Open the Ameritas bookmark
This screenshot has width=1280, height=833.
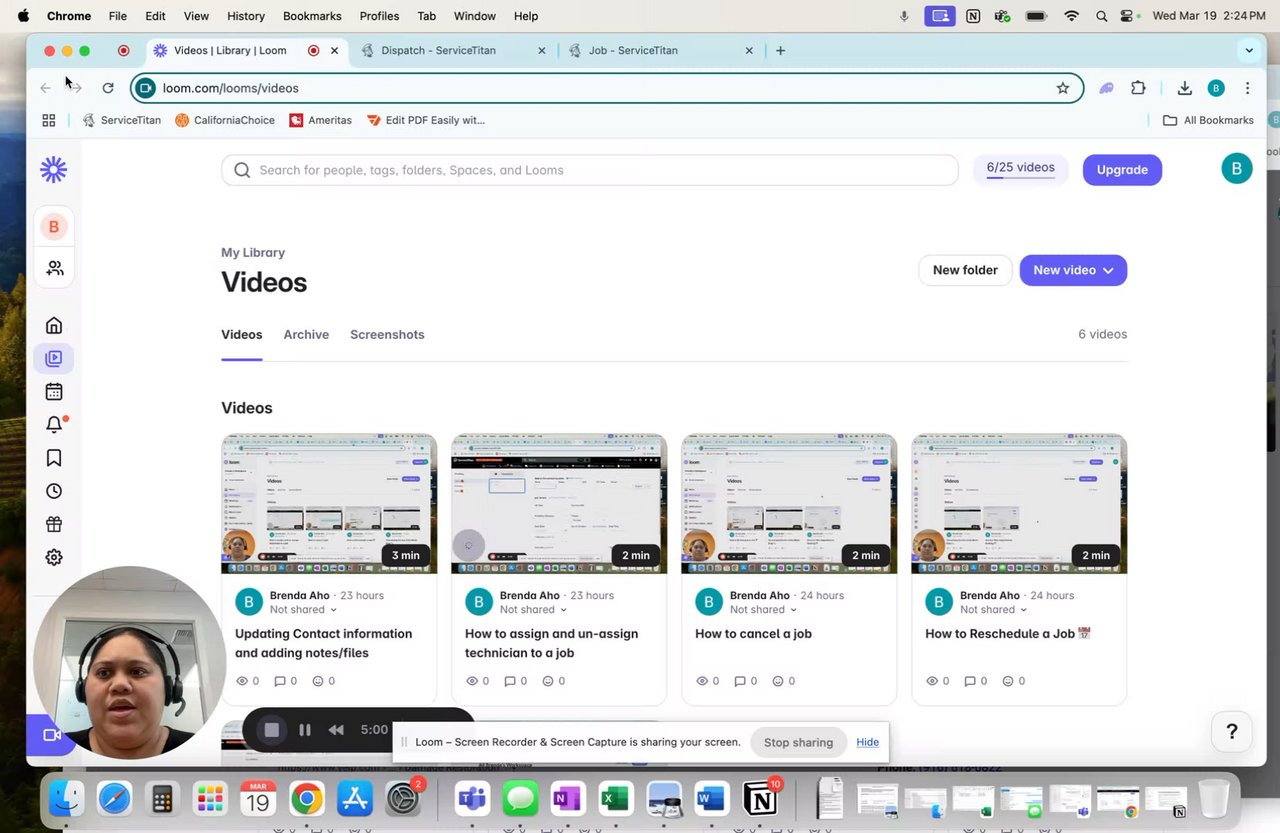point(320,120)
